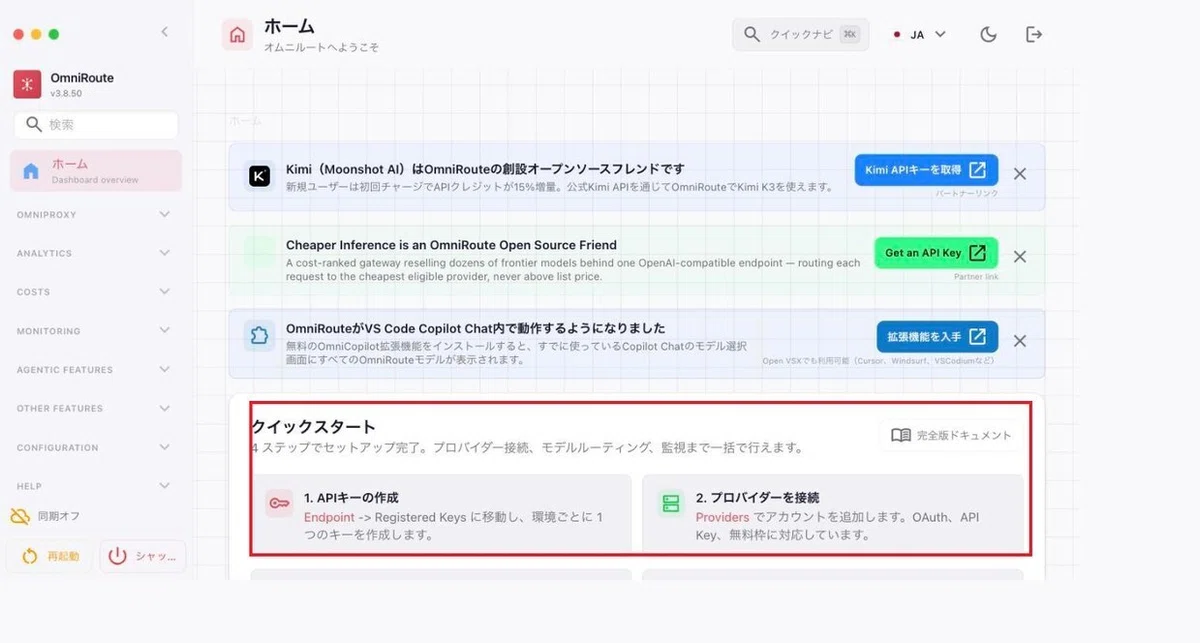This screenshot has width=1200, height=643.
Task: Click the パートナーリンク label
Action: pyautogui.click(x=967, y=193)
